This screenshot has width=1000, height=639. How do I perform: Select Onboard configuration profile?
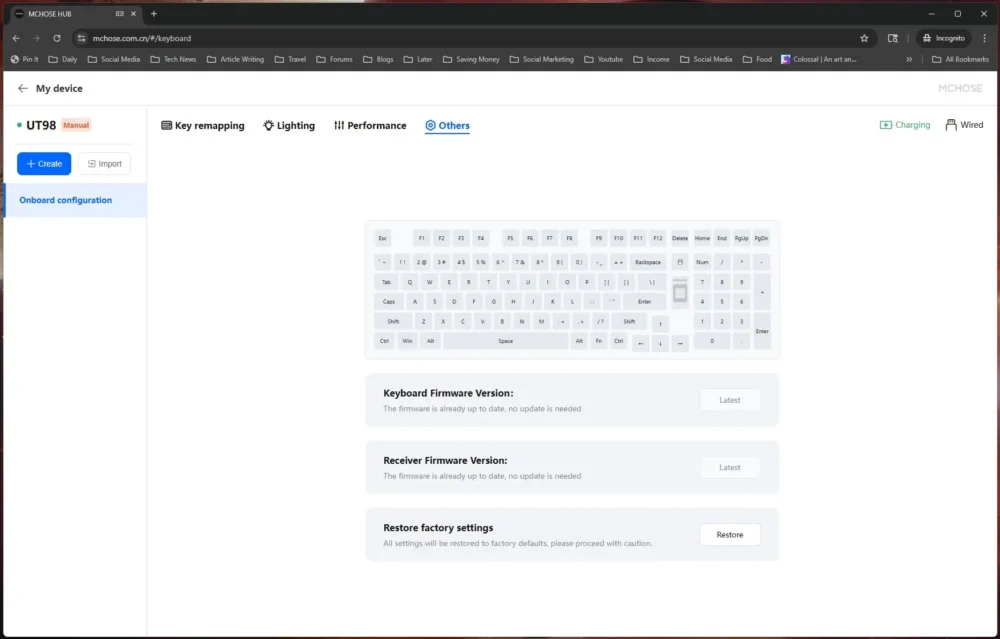pyautogui.click(x=75, y=200)
